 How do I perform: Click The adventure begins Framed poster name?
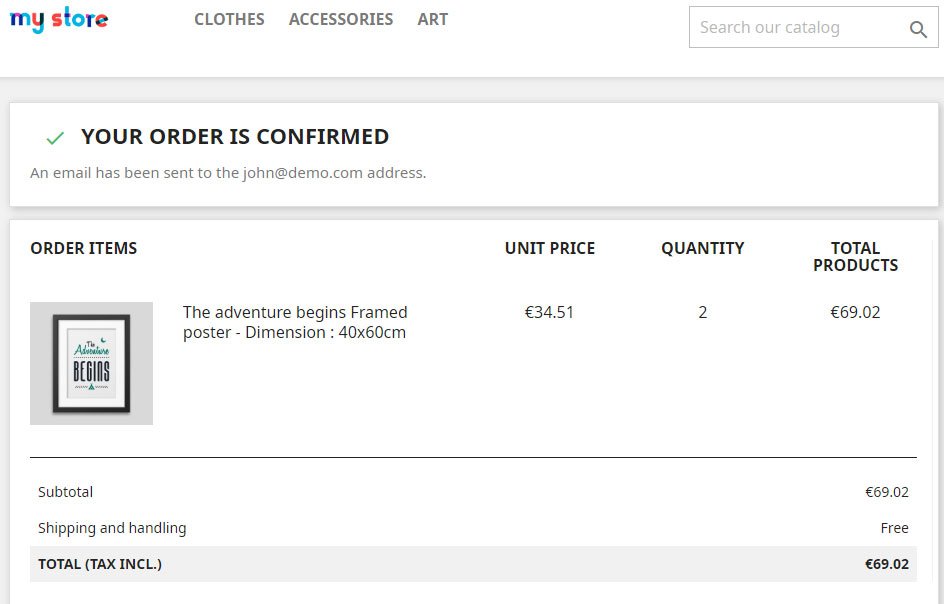click(x=295, y=322)
